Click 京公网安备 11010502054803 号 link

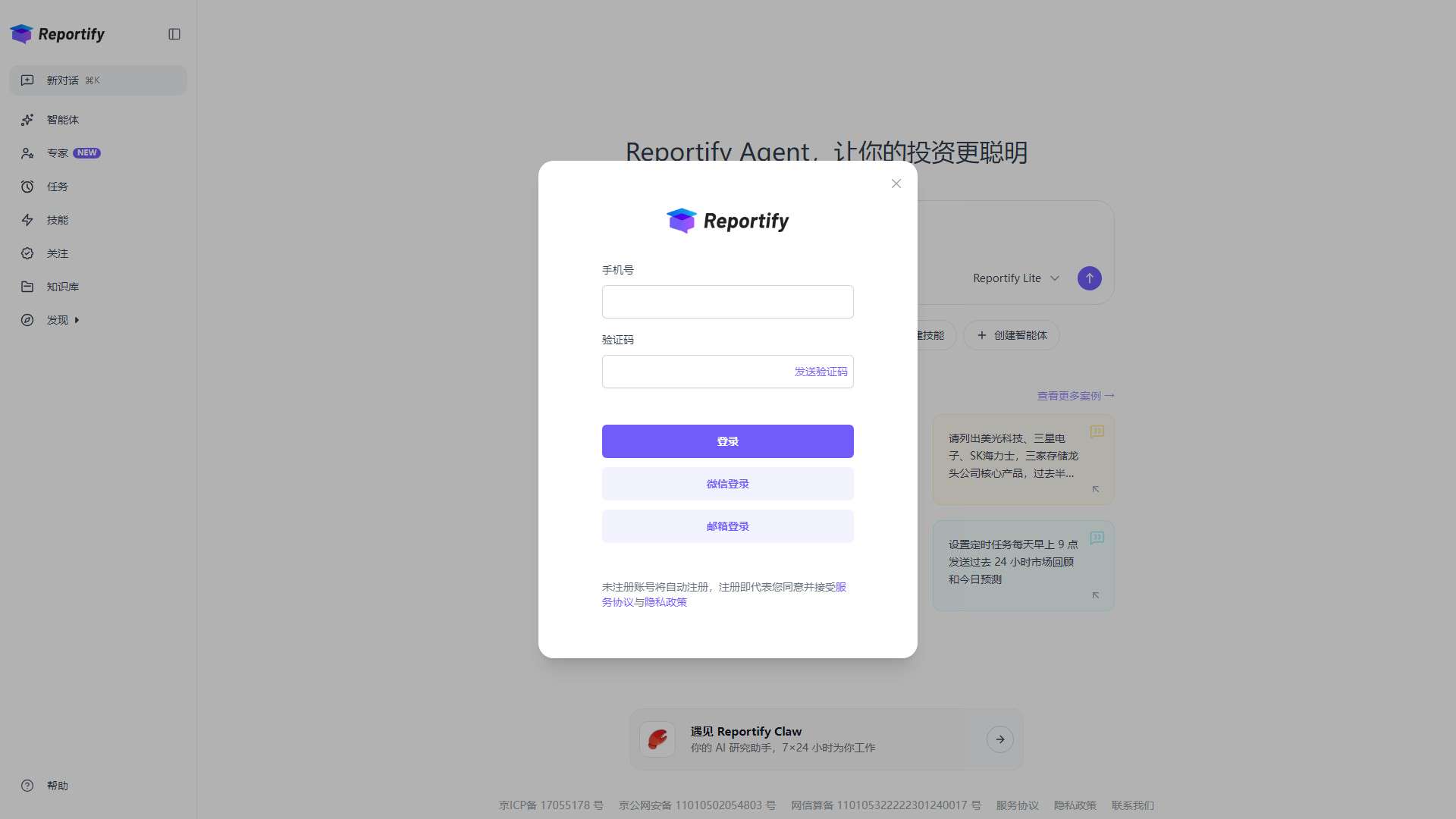coord(697,805)
